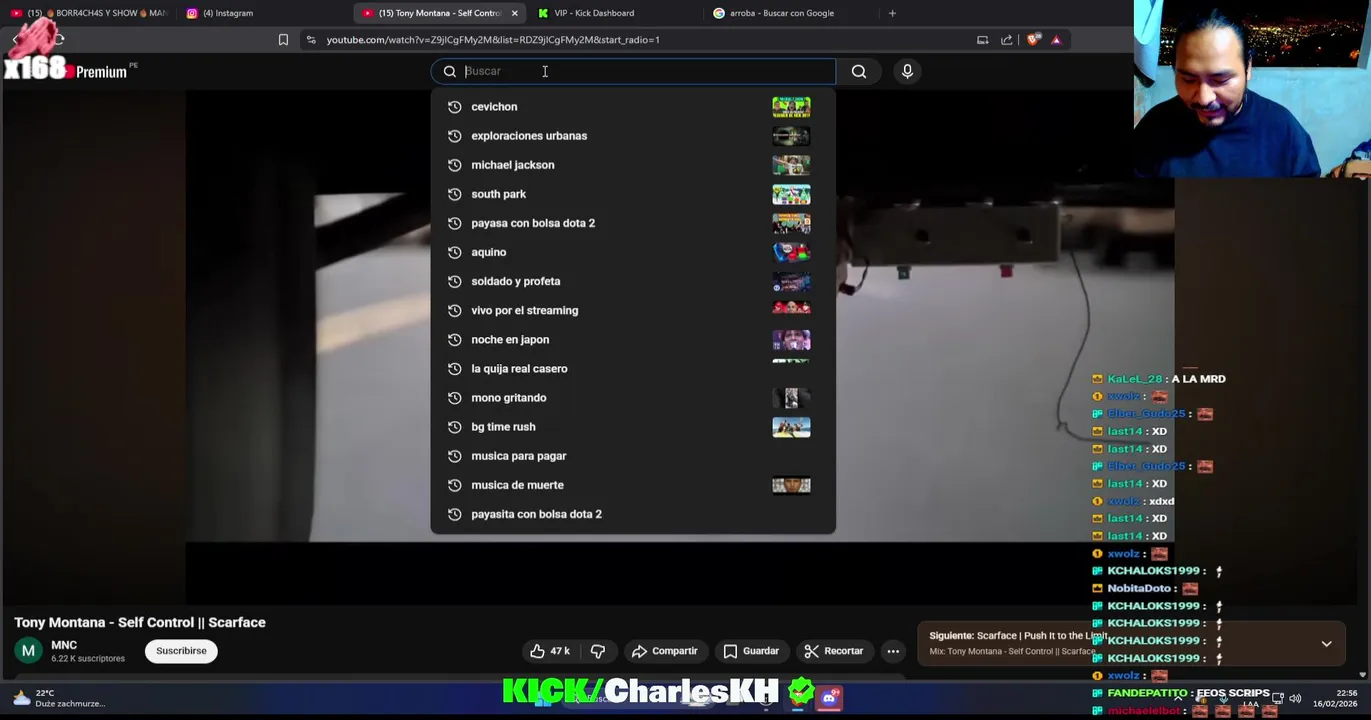The width and height of the screenshot is (1371, 720).
Task: Dislike the video with thumbs down
Action: [x=598, y=651]
